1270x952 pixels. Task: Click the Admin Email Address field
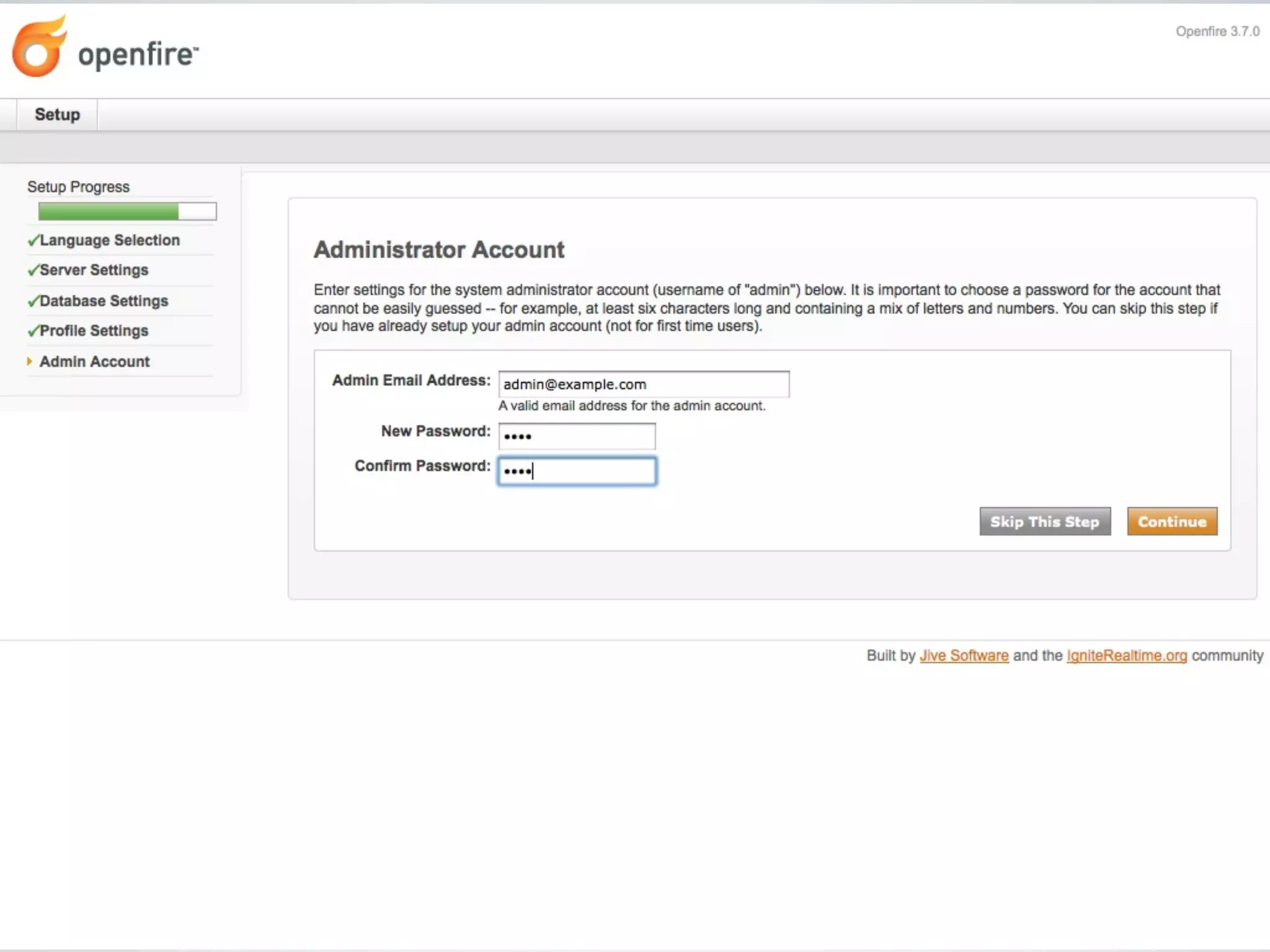tap(643, 384)
